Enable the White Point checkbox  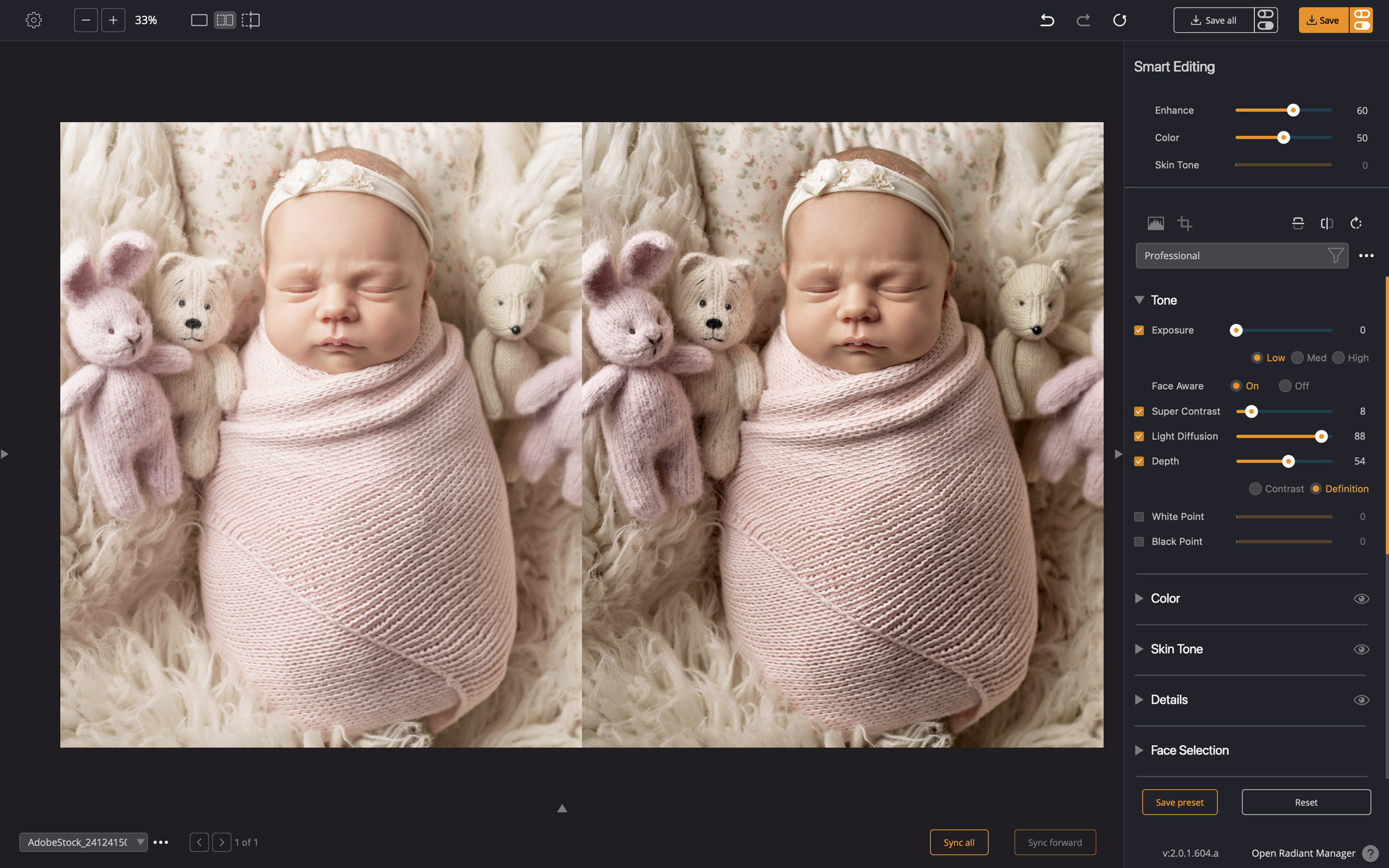pyautogui.click(x=1139, y=517)
